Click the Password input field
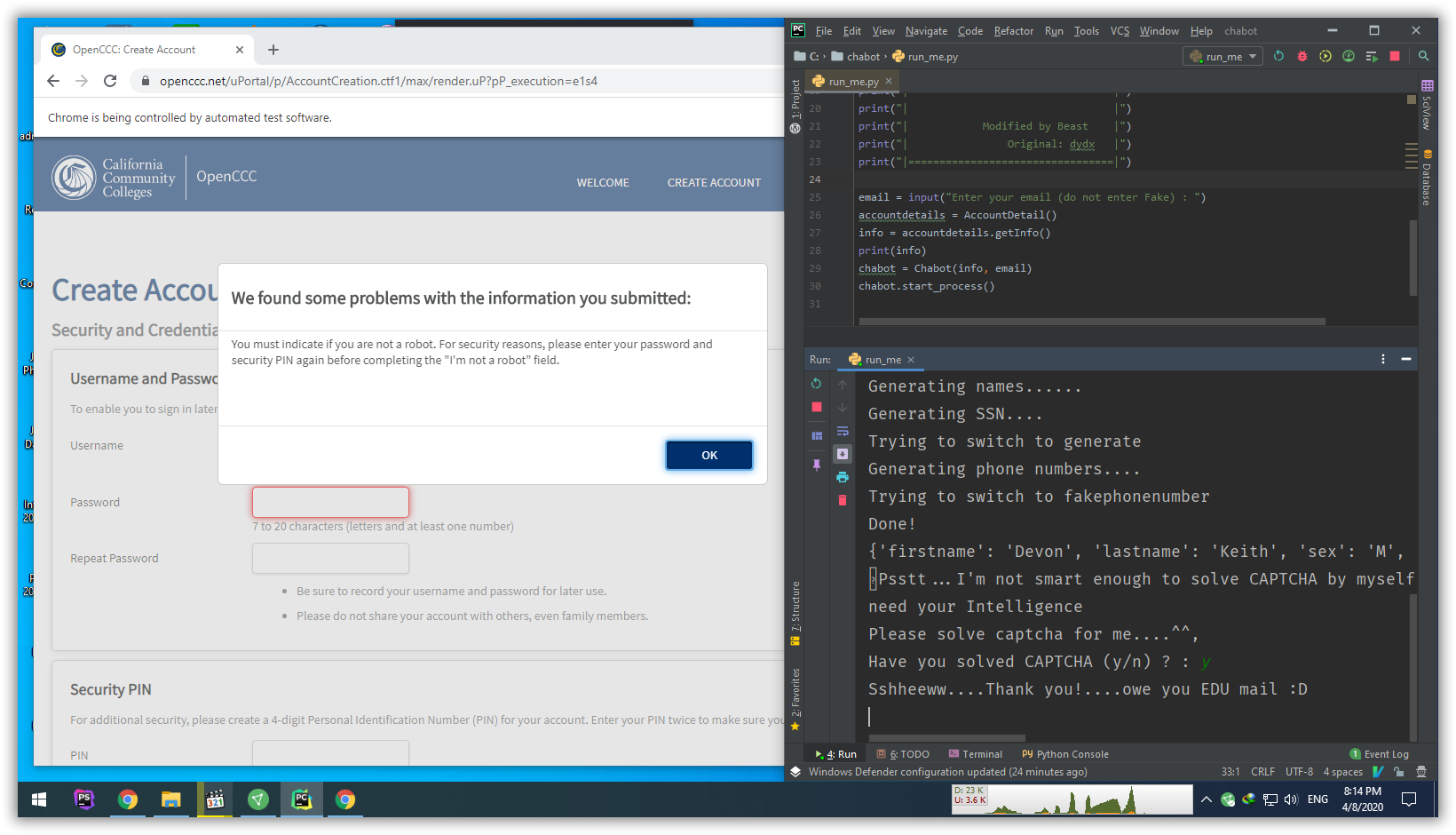The image size is (1456, 835). 330,503
